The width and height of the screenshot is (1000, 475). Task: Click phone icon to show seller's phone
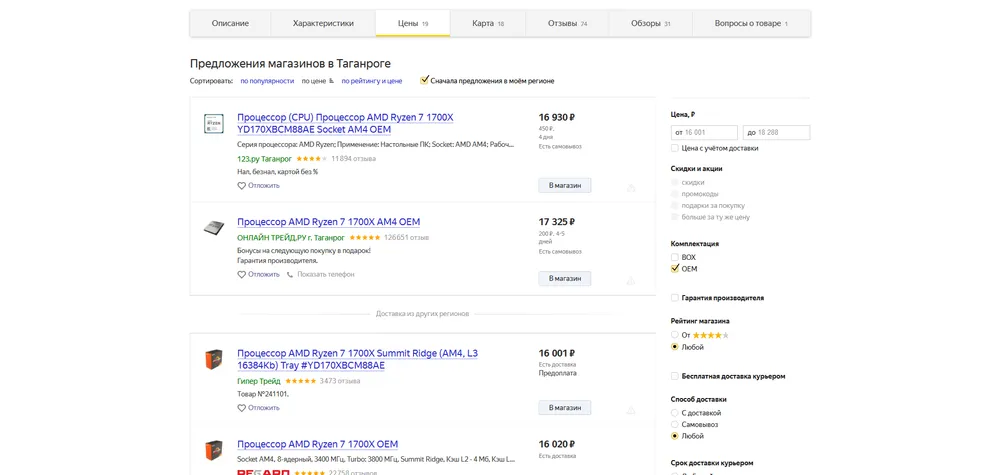click(290, 274)
